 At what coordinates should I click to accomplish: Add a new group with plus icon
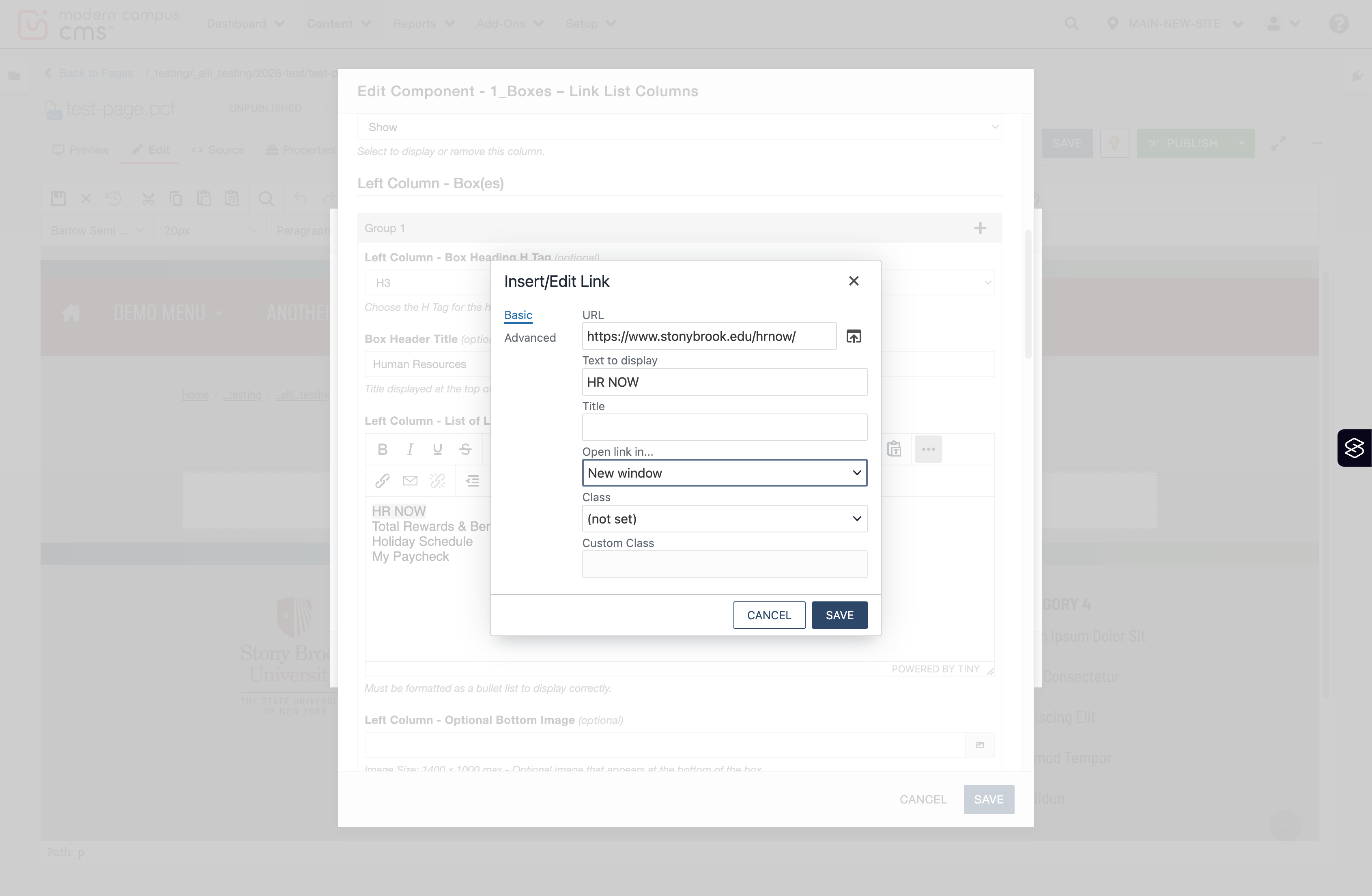pyautogui.click(x=980, y=228)
